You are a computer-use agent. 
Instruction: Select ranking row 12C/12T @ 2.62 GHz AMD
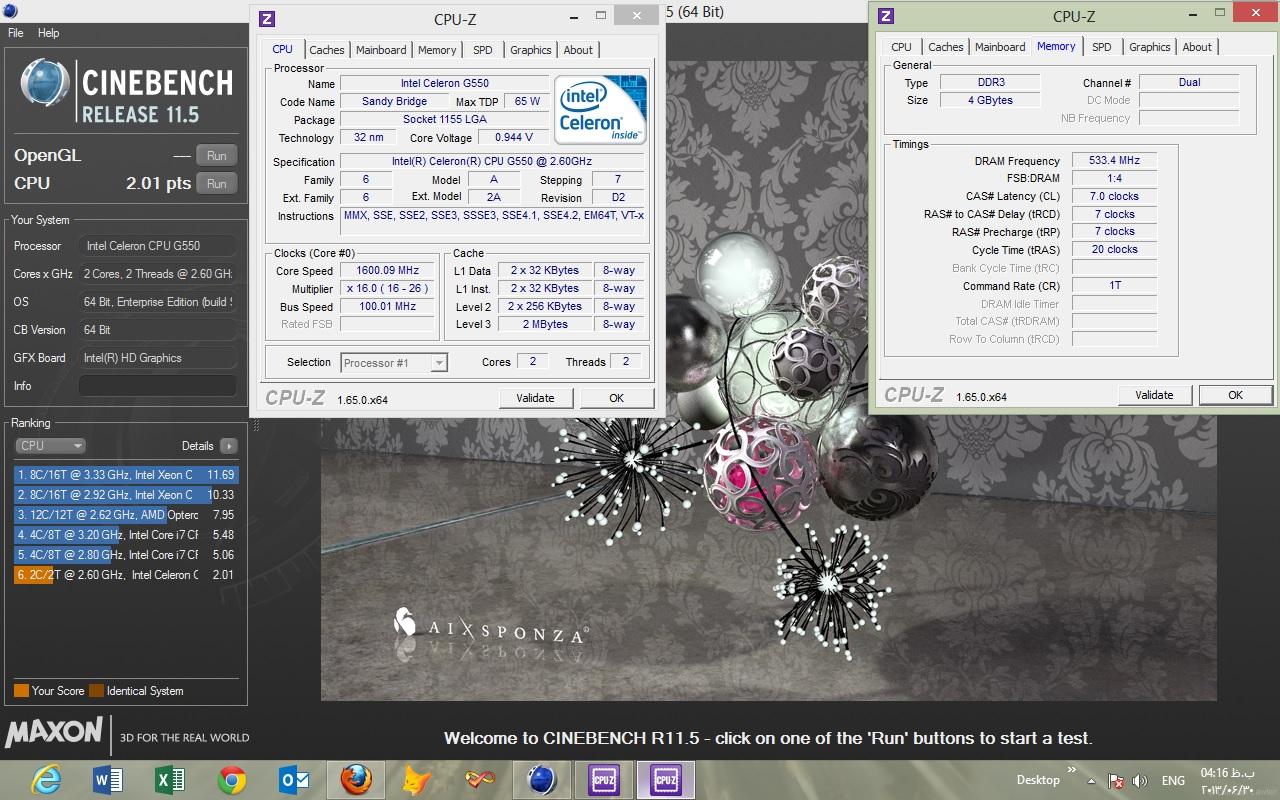coord(126,515)
